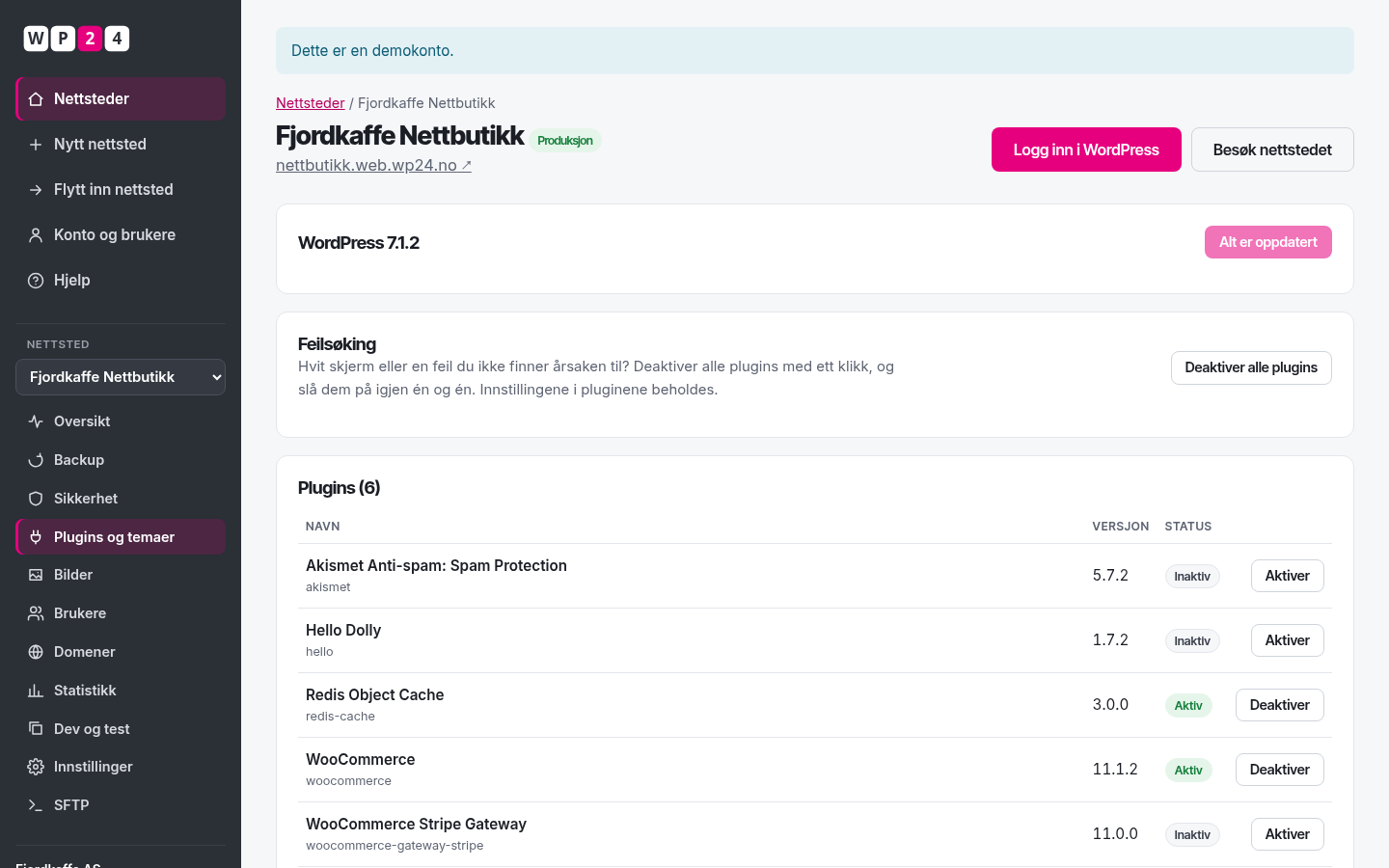The width and height of the screenshot is (1389, 868).
Task: Open the Sikkerhet section
Action: [121, 499]
